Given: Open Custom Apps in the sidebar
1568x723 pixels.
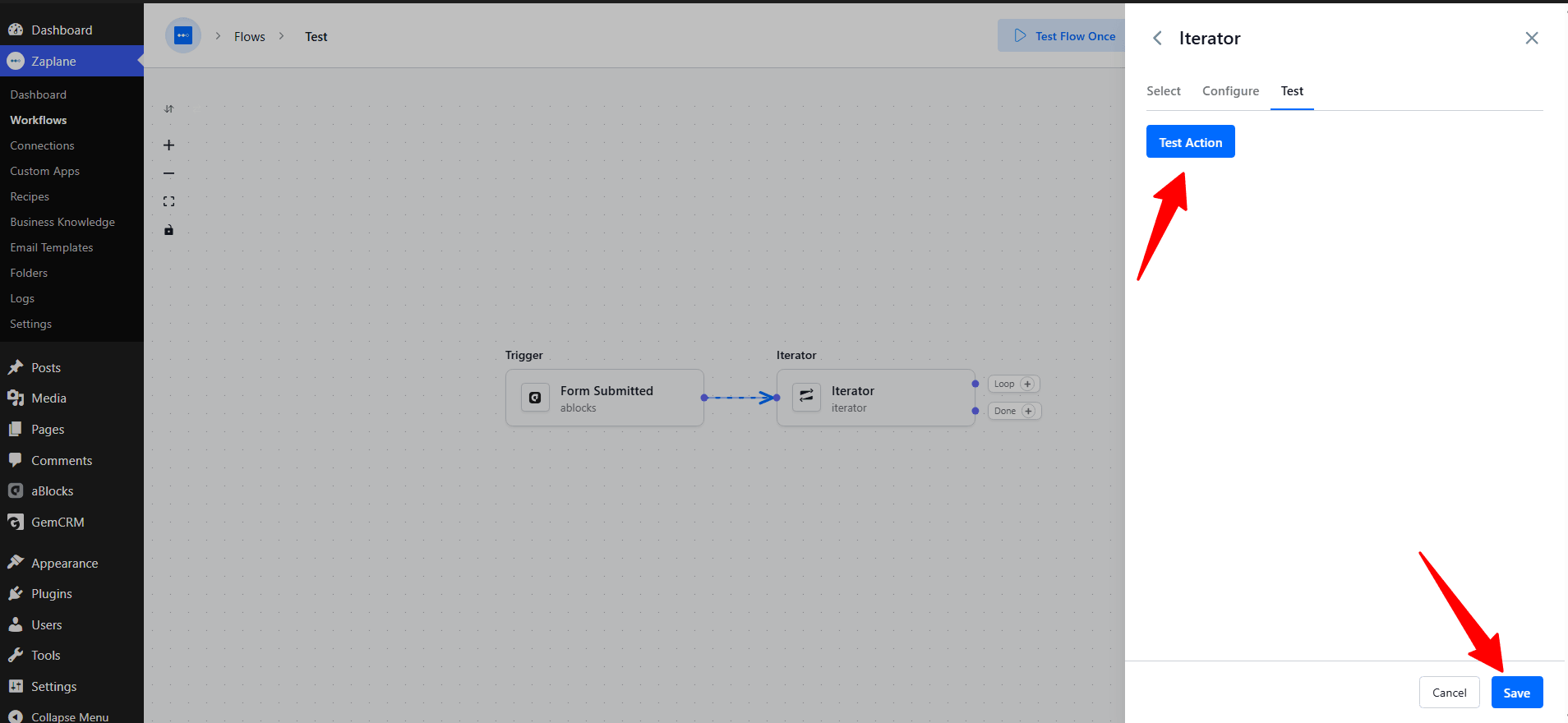Looking at the screenshot, I should (x=44, y=171).
